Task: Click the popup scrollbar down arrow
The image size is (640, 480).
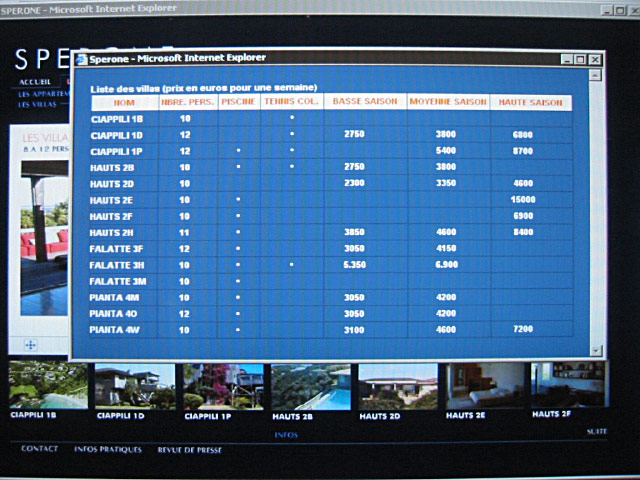Action: click(596, 351)
